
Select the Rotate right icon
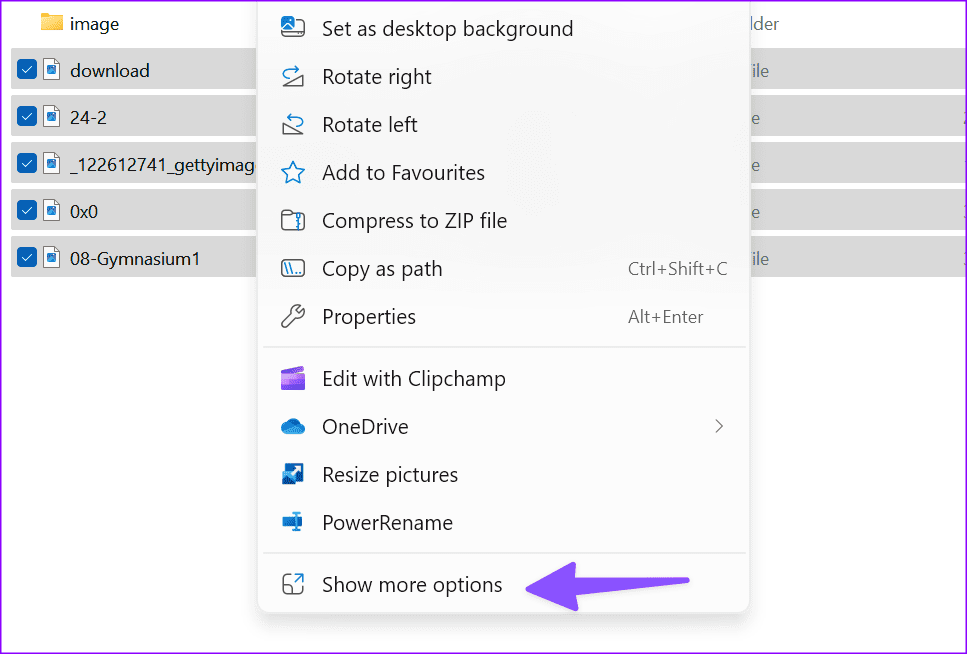tap(292, 76)
